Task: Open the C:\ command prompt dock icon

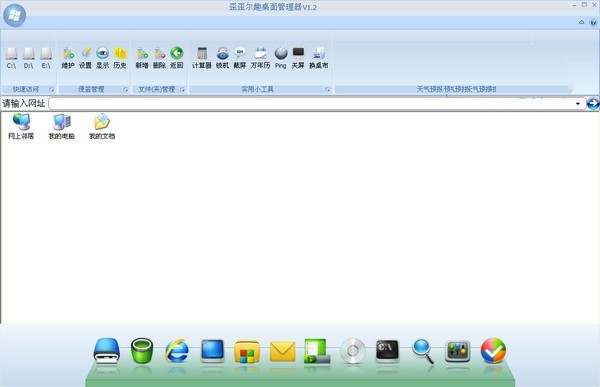Action: pyautogui.click(x=387, y=351)
